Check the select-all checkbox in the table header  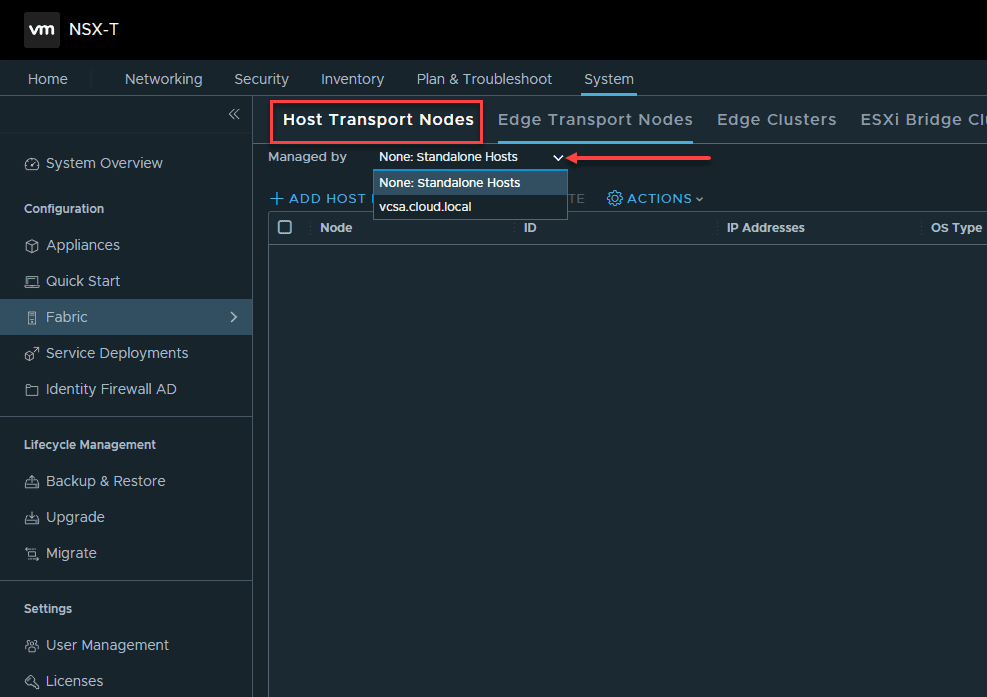[284, 227]
